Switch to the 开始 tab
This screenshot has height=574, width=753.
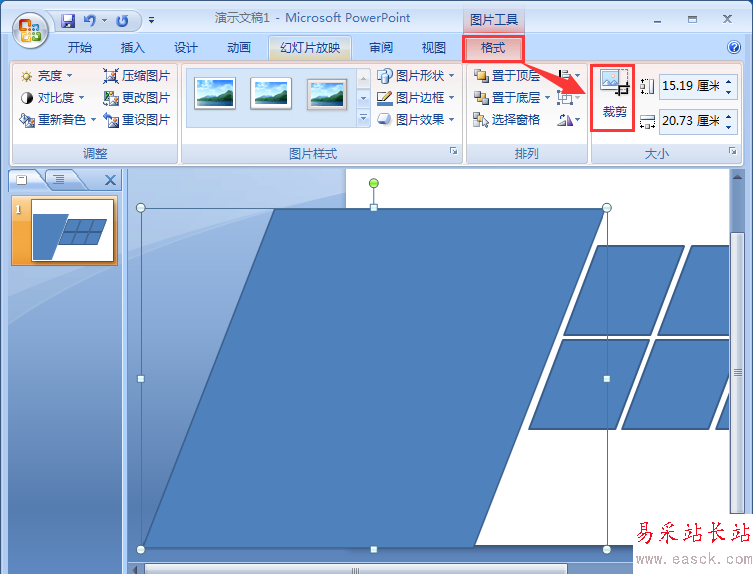tap(80, 48)
